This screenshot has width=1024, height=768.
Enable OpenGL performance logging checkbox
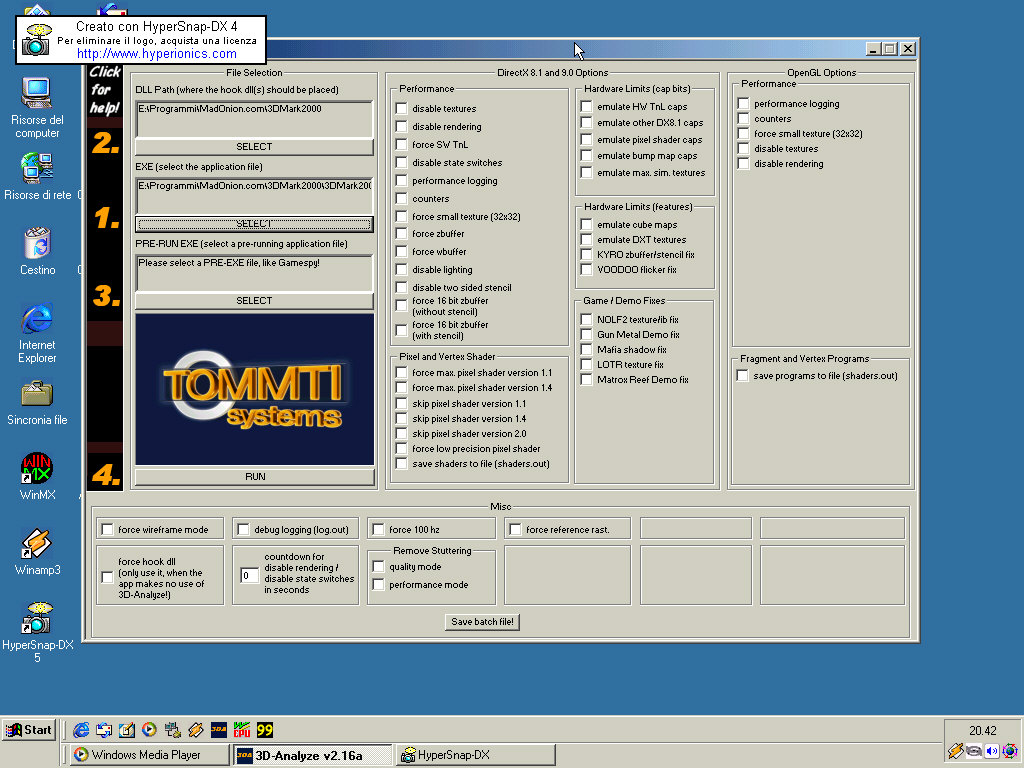coord(743,104)
